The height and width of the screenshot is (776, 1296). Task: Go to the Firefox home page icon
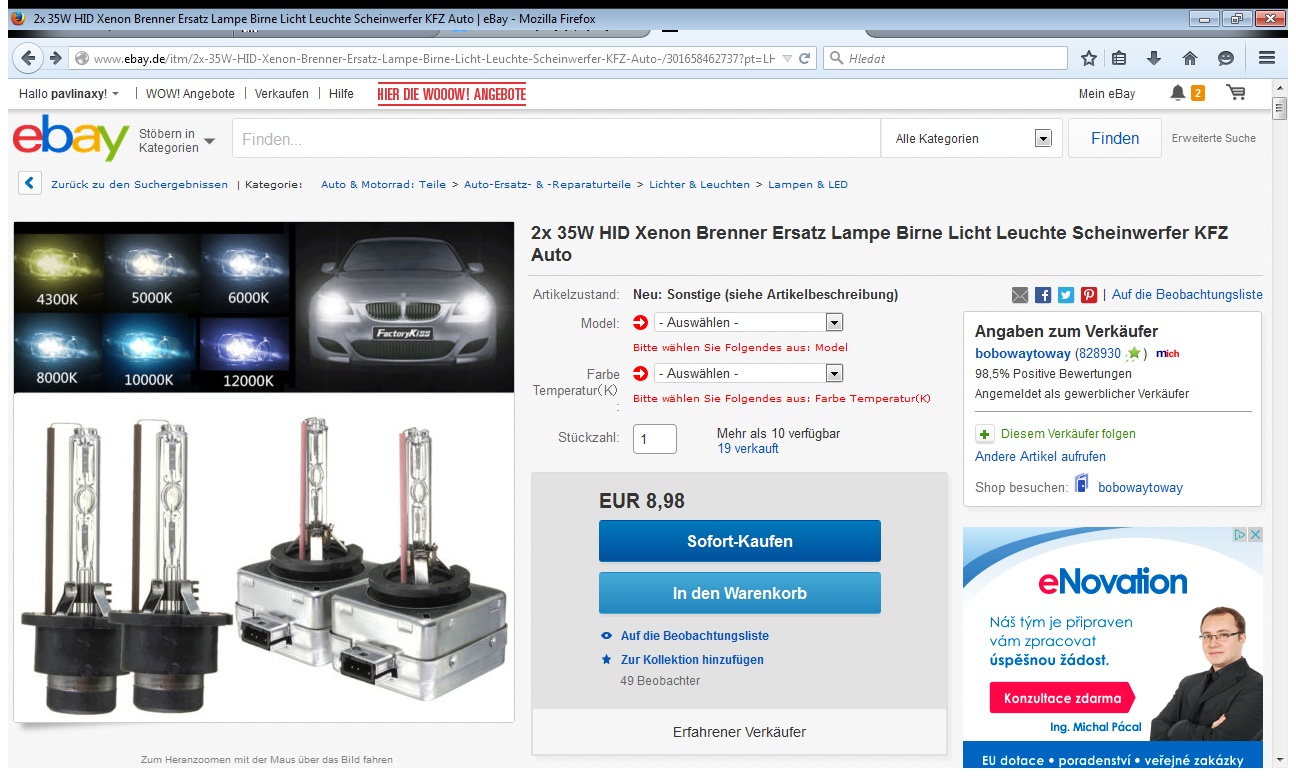pos(1190,58)
